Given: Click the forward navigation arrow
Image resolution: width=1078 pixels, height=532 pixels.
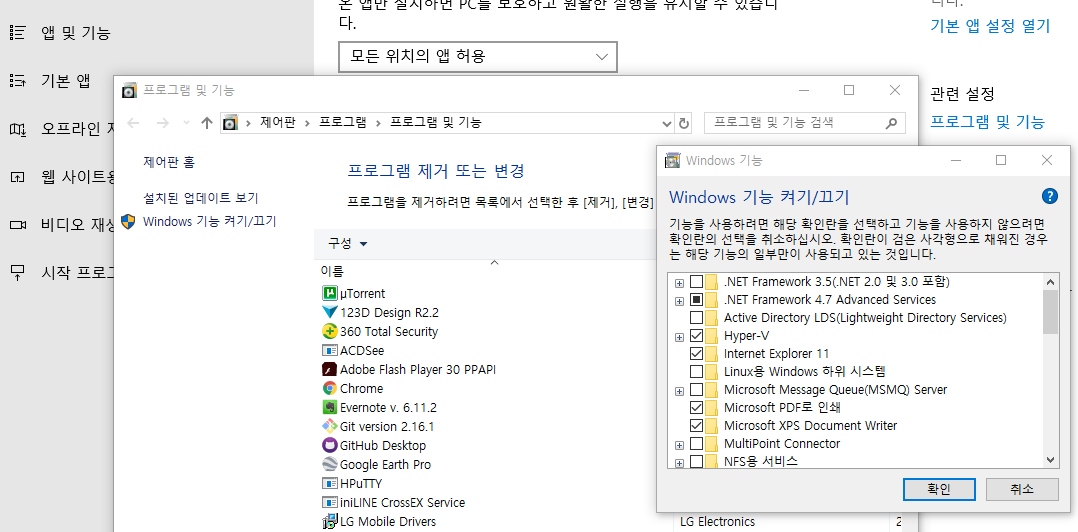Looking at the screenshot, I should pos(163,123).
